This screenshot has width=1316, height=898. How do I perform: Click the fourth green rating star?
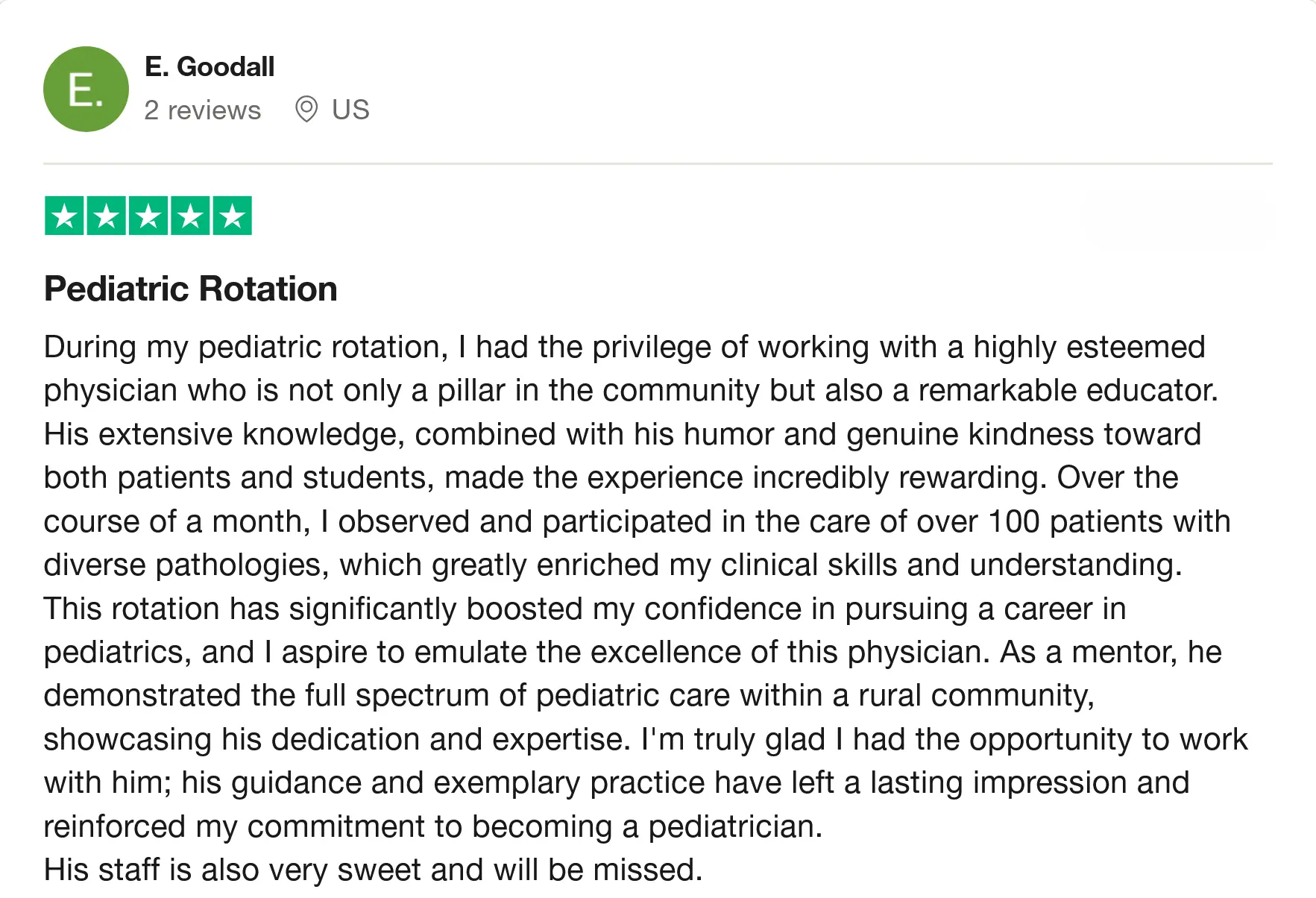tap(190, 216)
